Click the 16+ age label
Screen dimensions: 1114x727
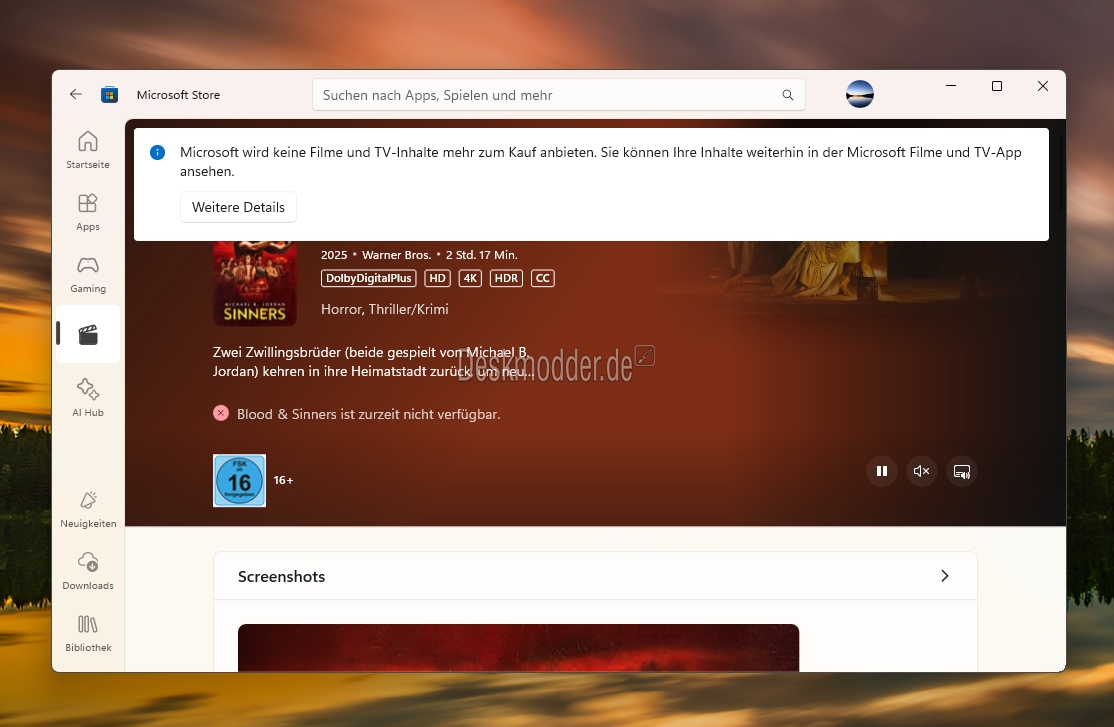click(283, 480)
